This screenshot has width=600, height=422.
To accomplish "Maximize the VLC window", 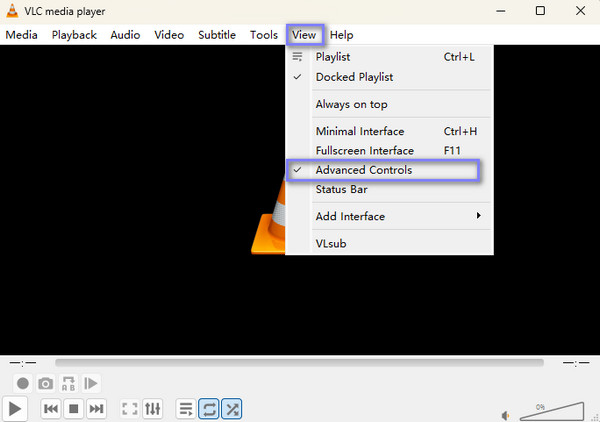I will click(540, 11).
